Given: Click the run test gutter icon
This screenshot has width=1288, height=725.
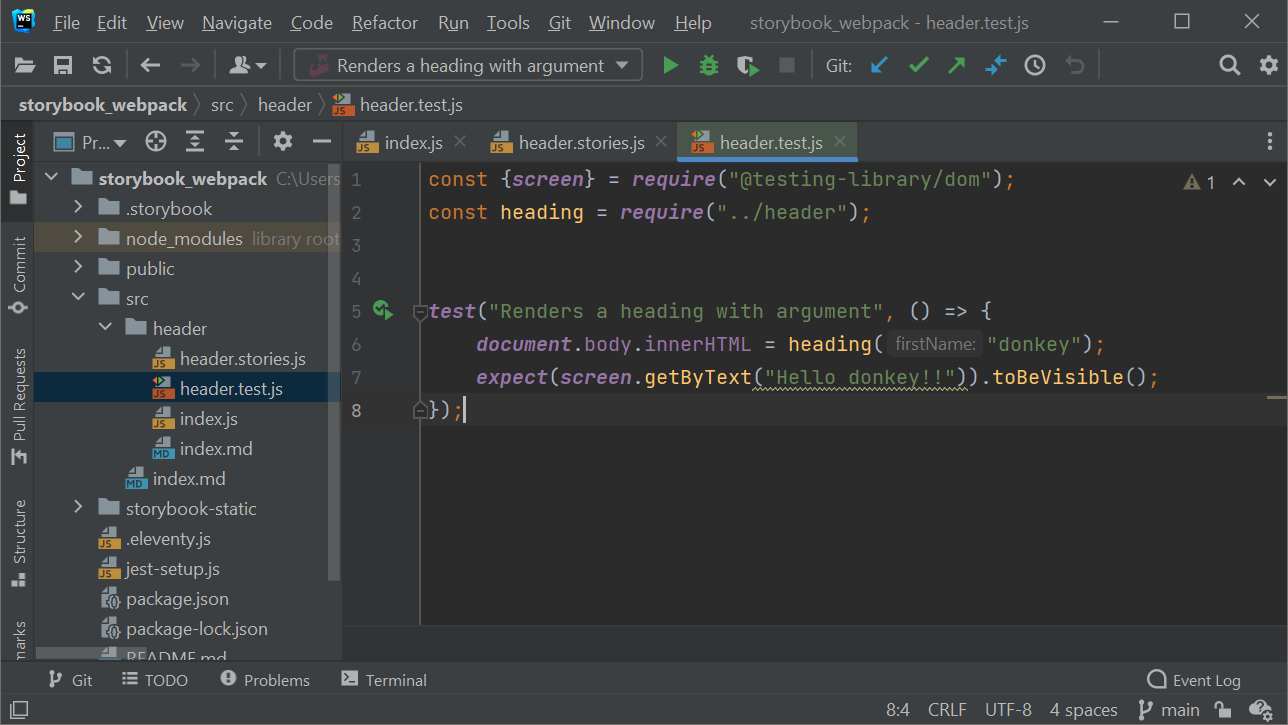Looking at the screenshot, I should click(382, 310).
